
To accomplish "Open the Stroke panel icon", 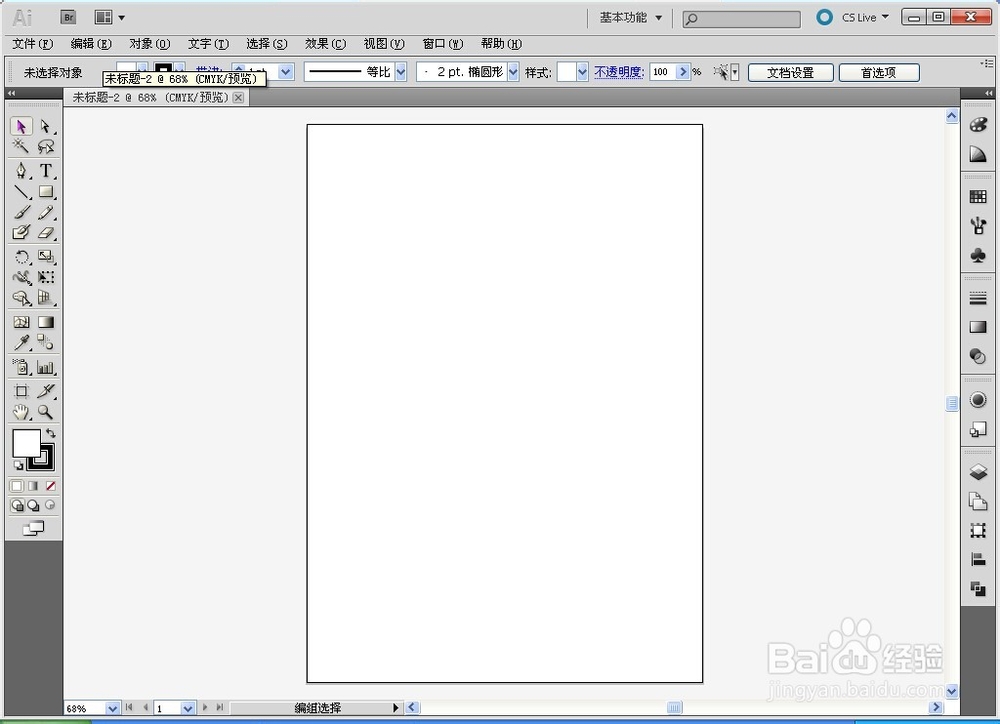I will (978, 297).
